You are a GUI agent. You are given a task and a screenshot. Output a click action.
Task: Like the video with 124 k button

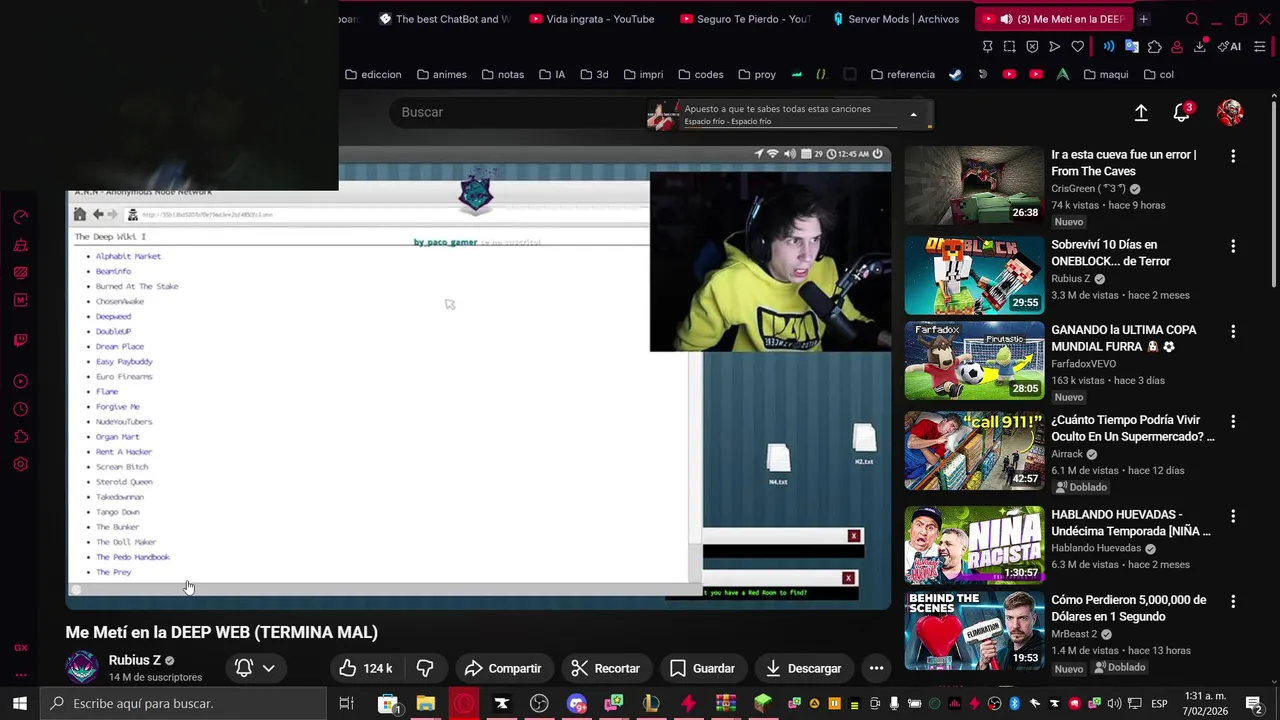click(x=365, y=668)
